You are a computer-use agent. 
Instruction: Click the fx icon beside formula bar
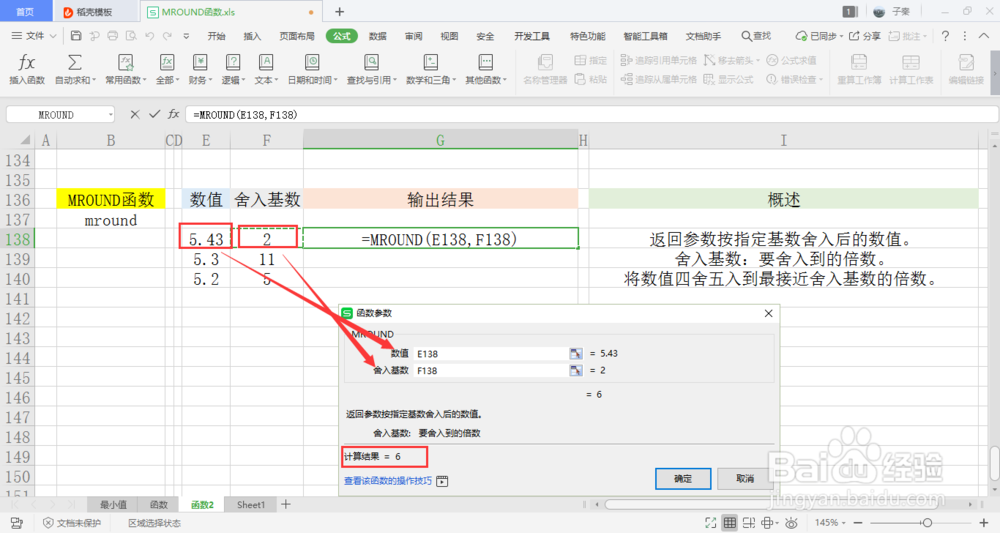pyautogui.click(x=173, y=114)
